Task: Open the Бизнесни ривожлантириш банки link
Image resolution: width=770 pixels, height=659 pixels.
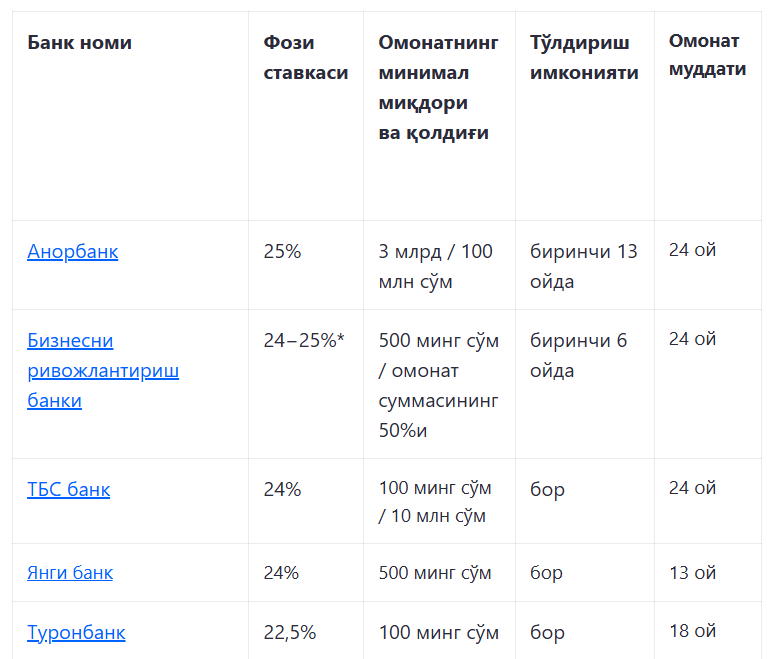Action: [x=103, y=371]
